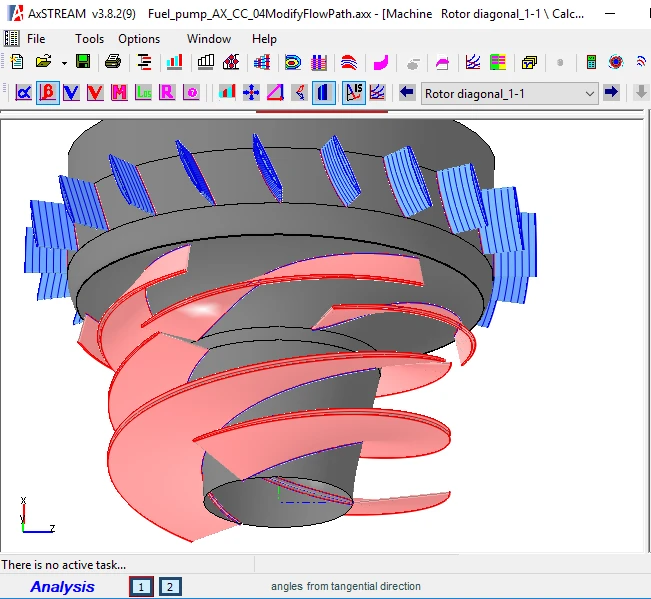651x599 pixels.
Task: Click the Losses 'Los' icon
Action: pos(143,93)
